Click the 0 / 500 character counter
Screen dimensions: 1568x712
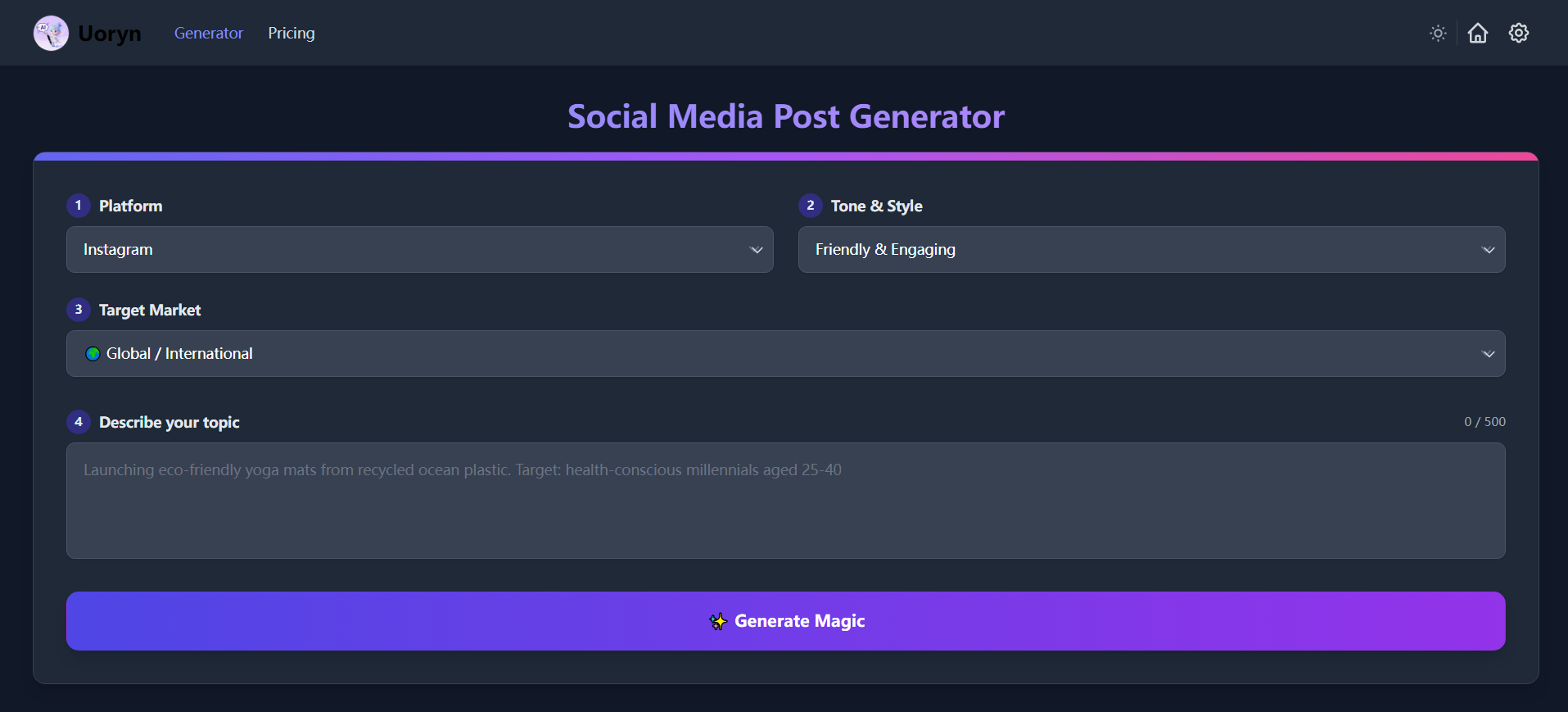1484,421
